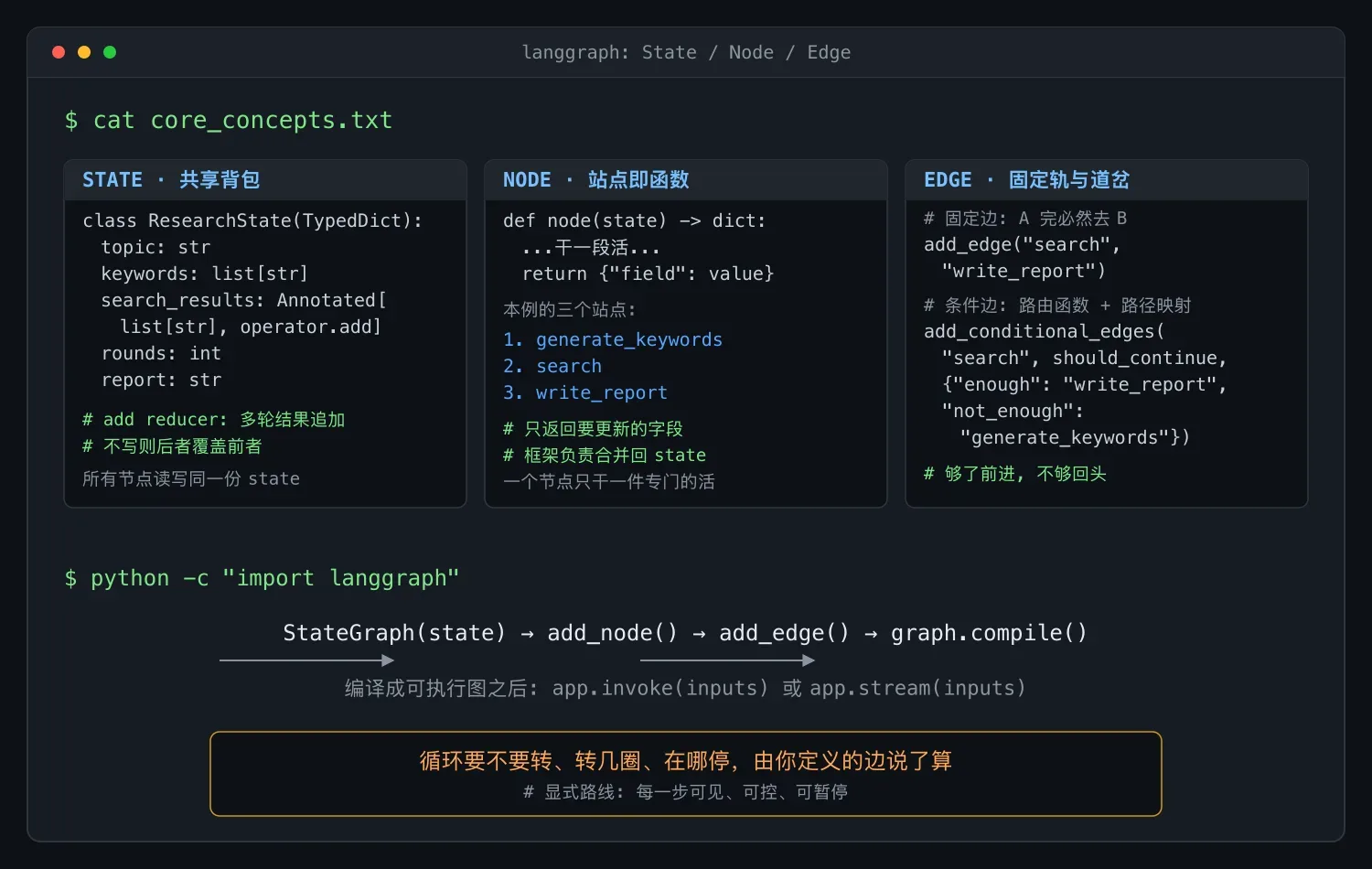Image resolution: width=1372 pixels, height=869 pixels.
Task: Click the "app.stream(inputs)" text
Action: point(917,688)
